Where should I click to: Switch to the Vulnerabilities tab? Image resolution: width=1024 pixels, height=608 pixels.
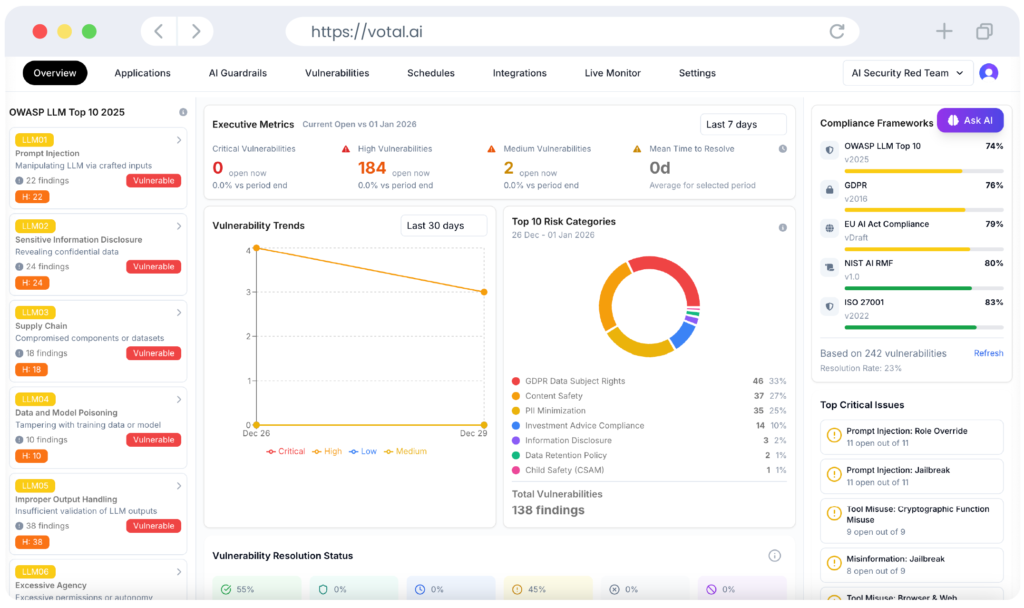point(336,73)
